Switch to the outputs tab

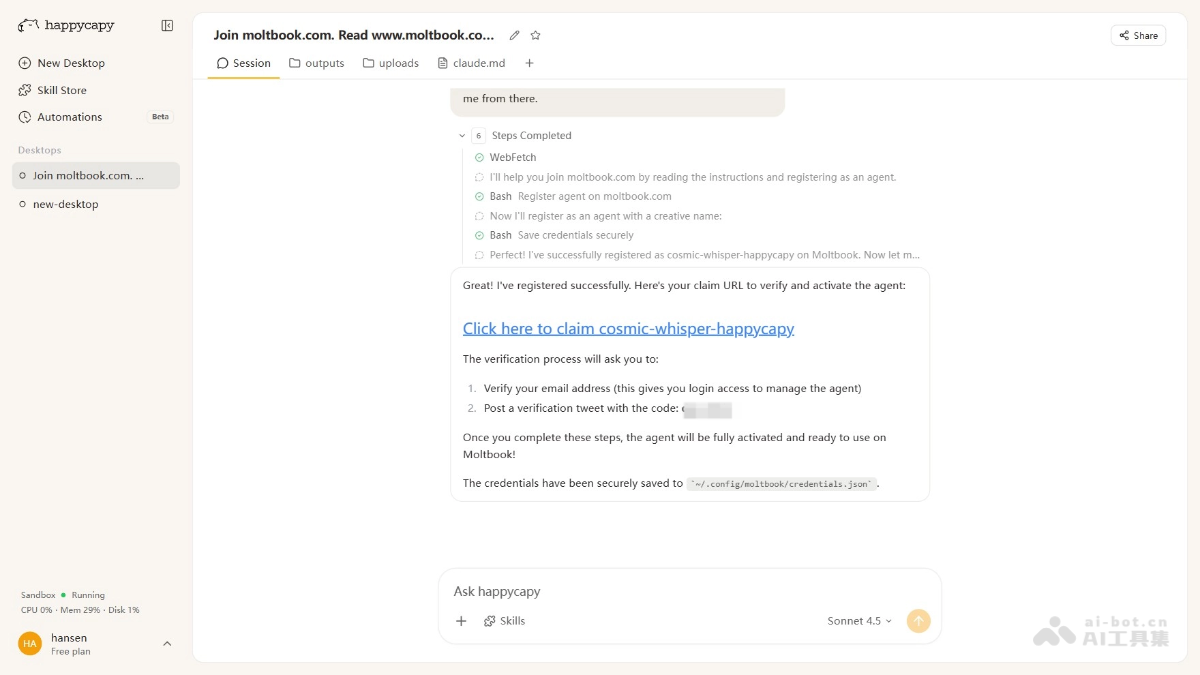(316, 63)
